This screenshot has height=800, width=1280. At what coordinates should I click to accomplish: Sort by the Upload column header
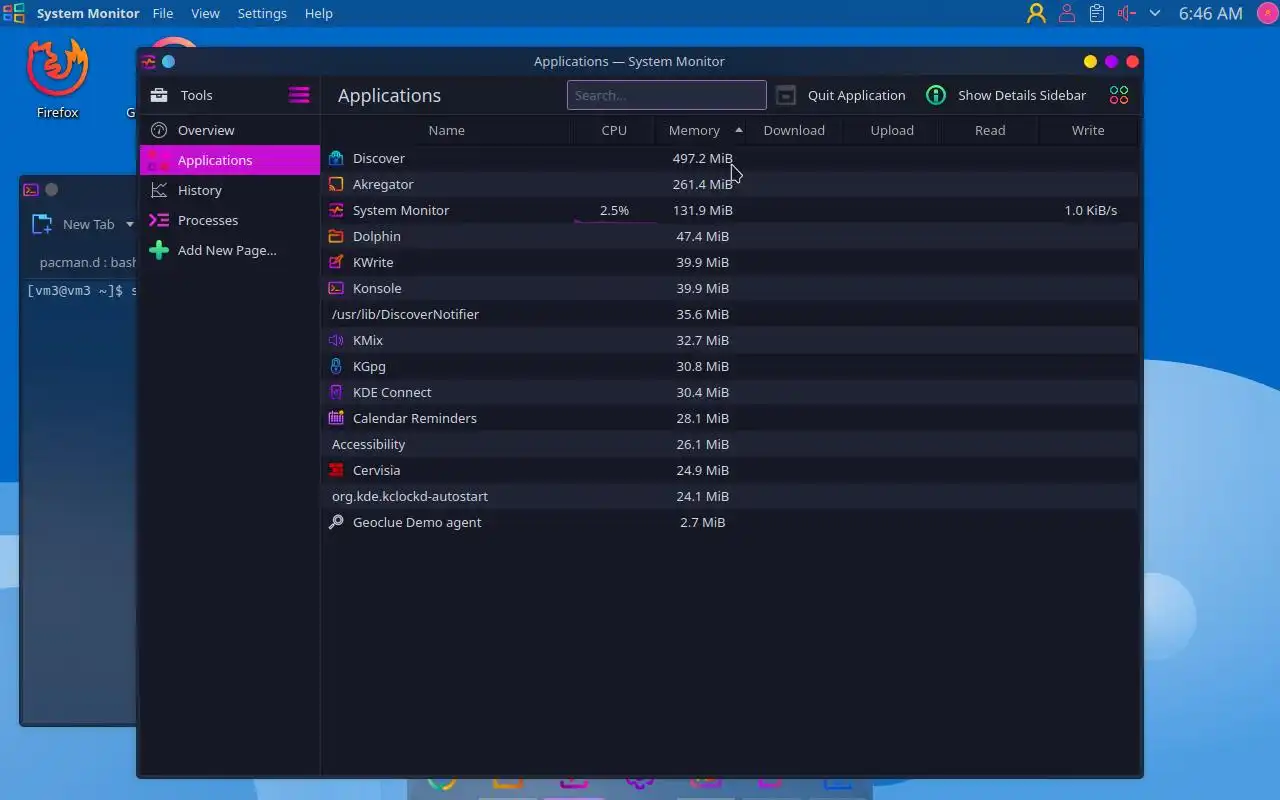(x=892, y=130)
